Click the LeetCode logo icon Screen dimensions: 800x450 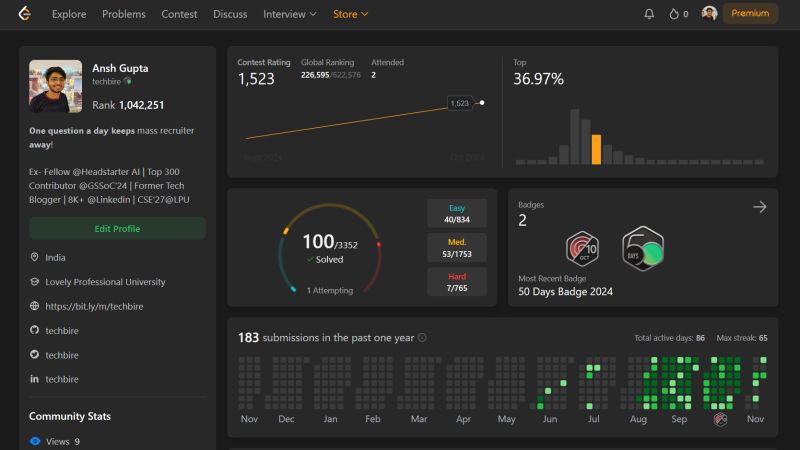click(x=24, y=14)
